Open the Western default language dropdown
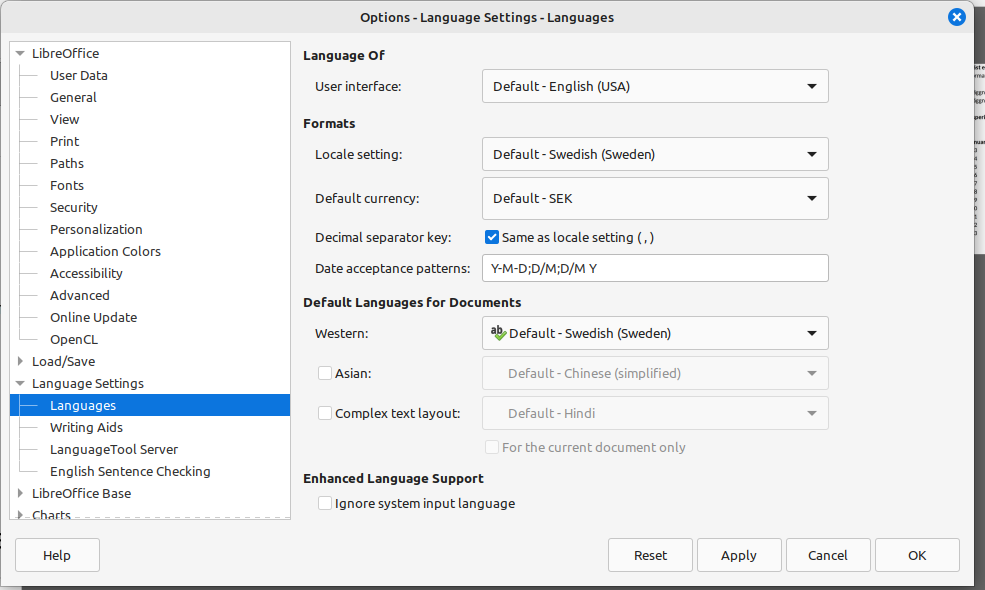 (655, 333)
